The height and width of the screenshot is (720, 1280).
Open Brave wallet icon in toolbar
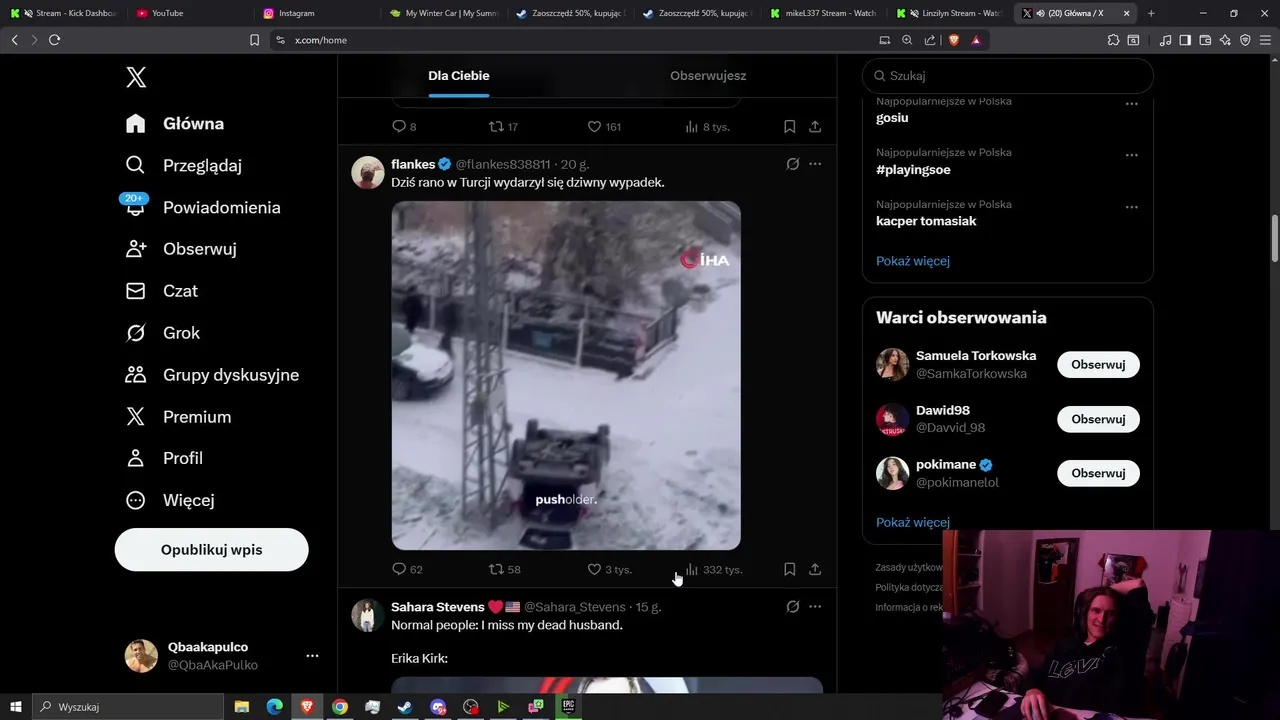tap(1205, 40)
